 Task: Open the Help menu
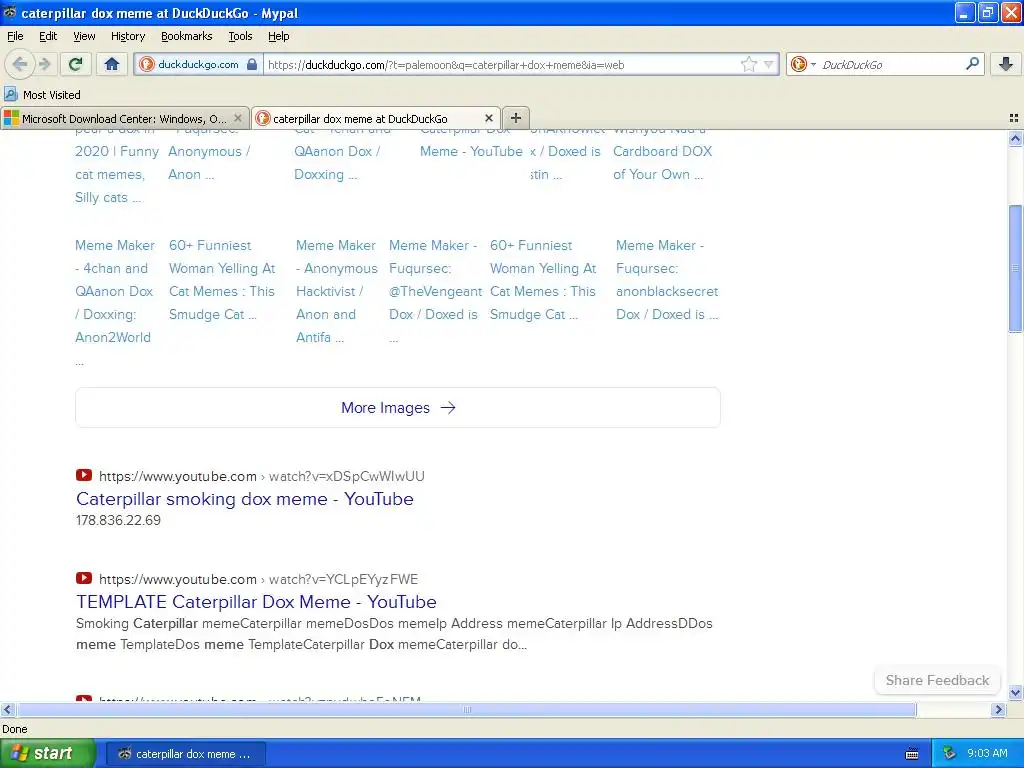click(x=279, y=36)
